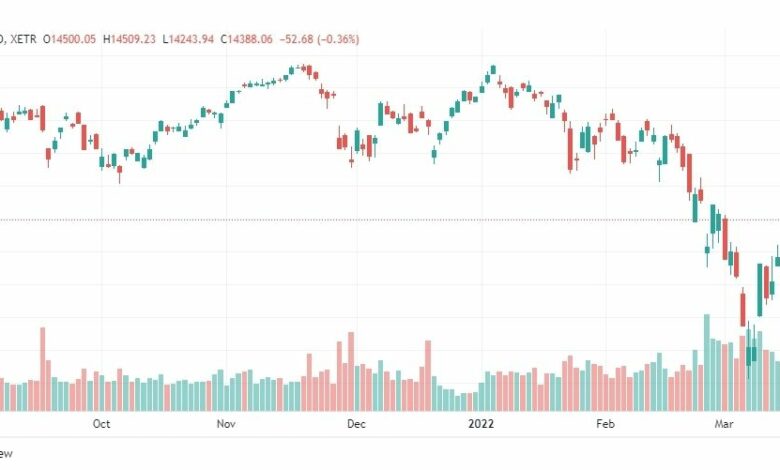Select the Open value O14500.05
Image resolution: width=780 pixels, height=470 pixels.
[69, 39]
